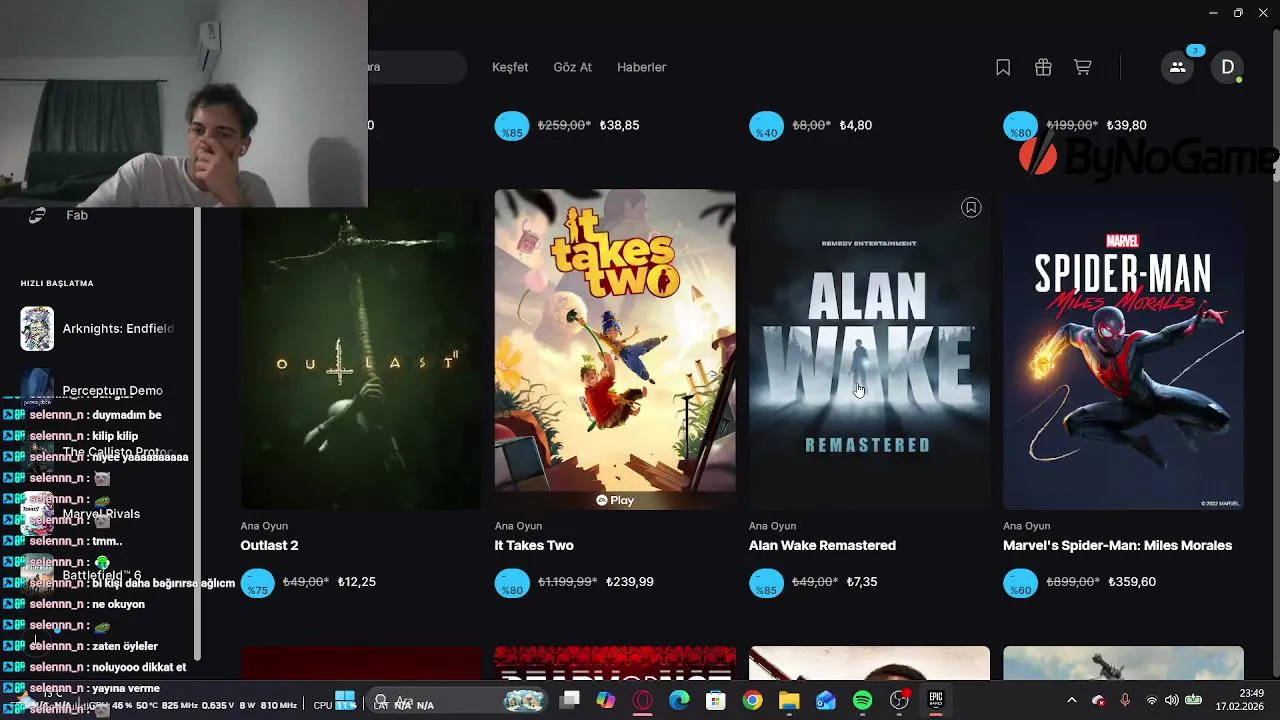The height and width of the screenshot is (720, 1280).
Task: Open the shopping cart icon
Action: [x=1082, y=67]
